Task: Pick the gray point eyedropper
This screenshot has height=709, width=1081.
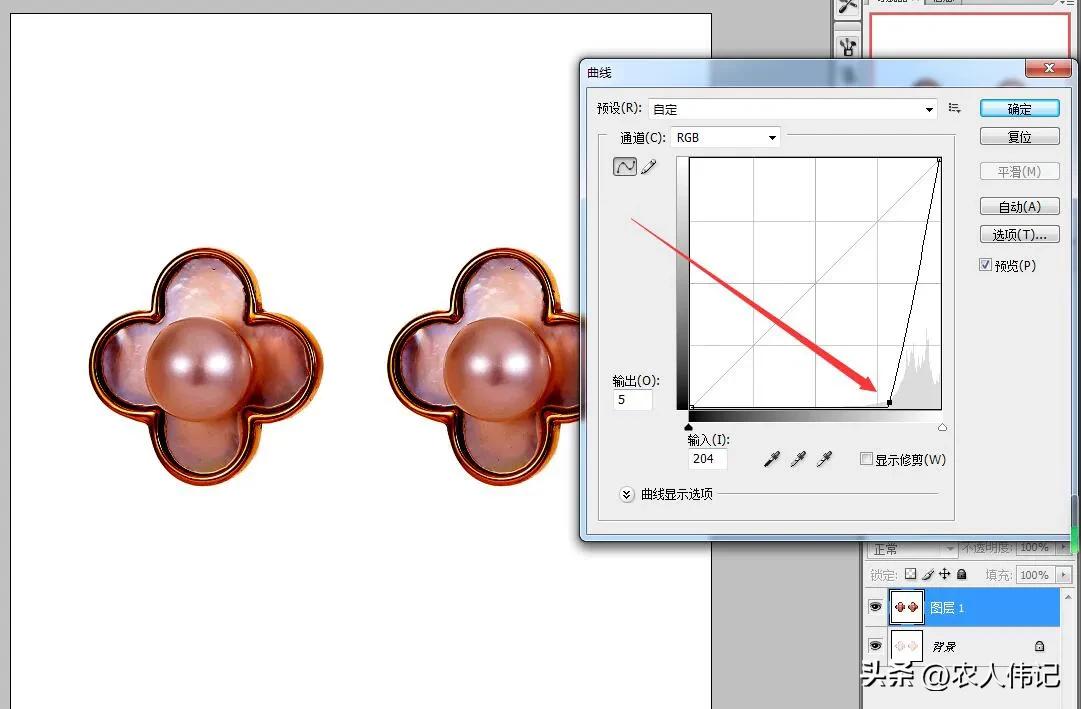Action: pos(798,459)
